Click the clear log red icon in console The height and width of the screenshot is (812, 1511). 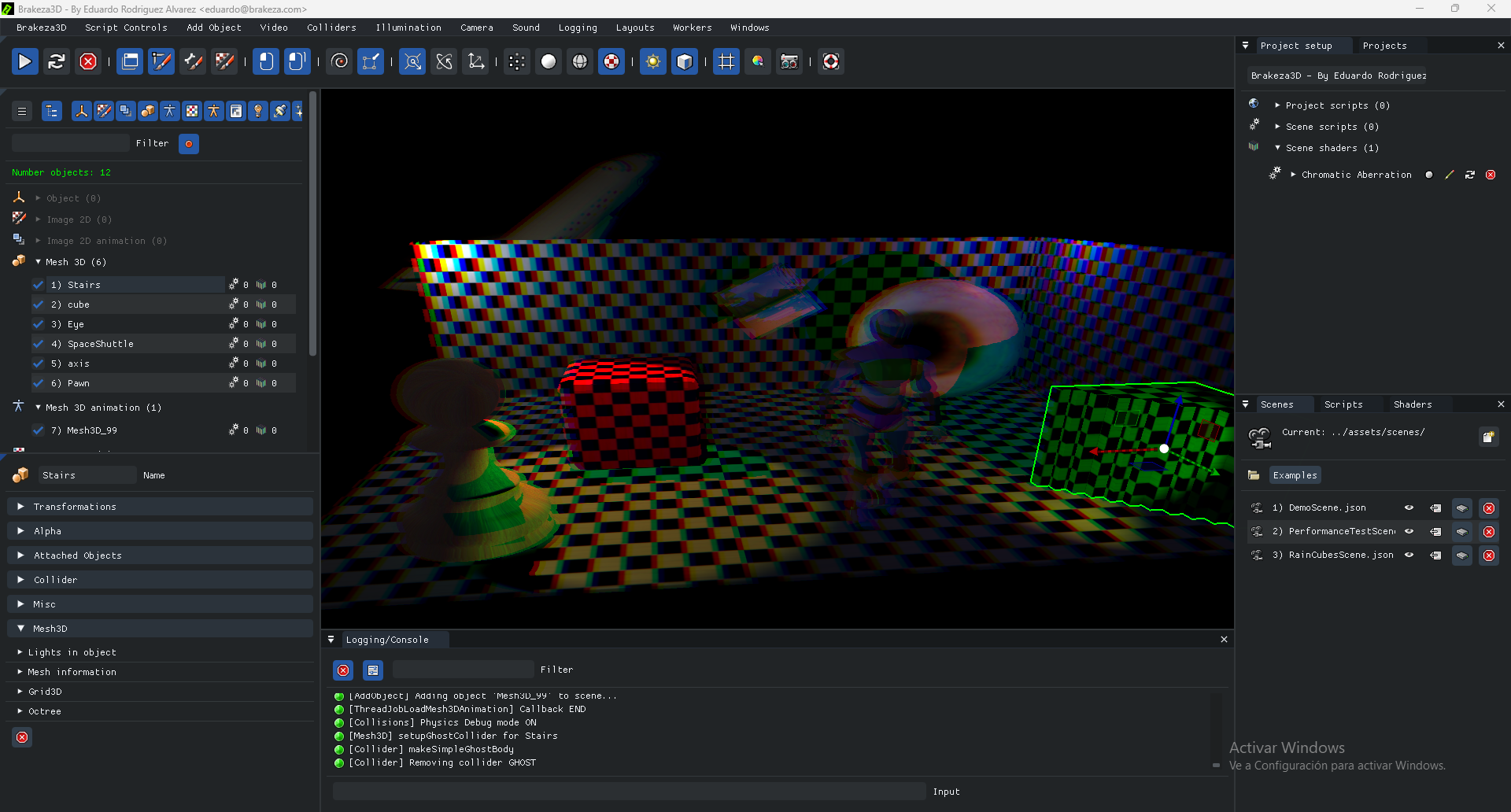tap(343, 670)
